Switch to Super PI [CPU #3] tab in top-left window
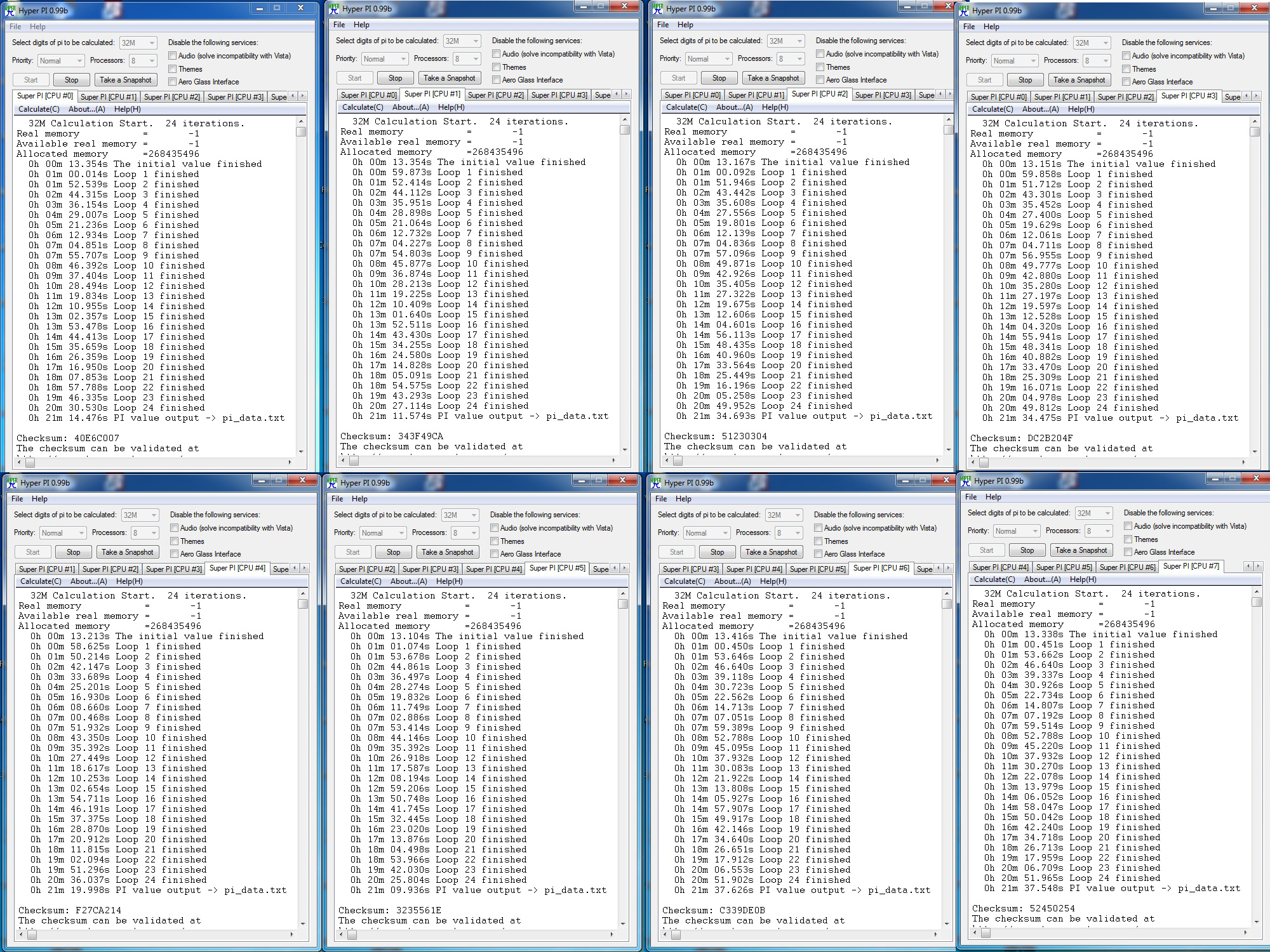The image size is (1270, 952). [236, 97]
